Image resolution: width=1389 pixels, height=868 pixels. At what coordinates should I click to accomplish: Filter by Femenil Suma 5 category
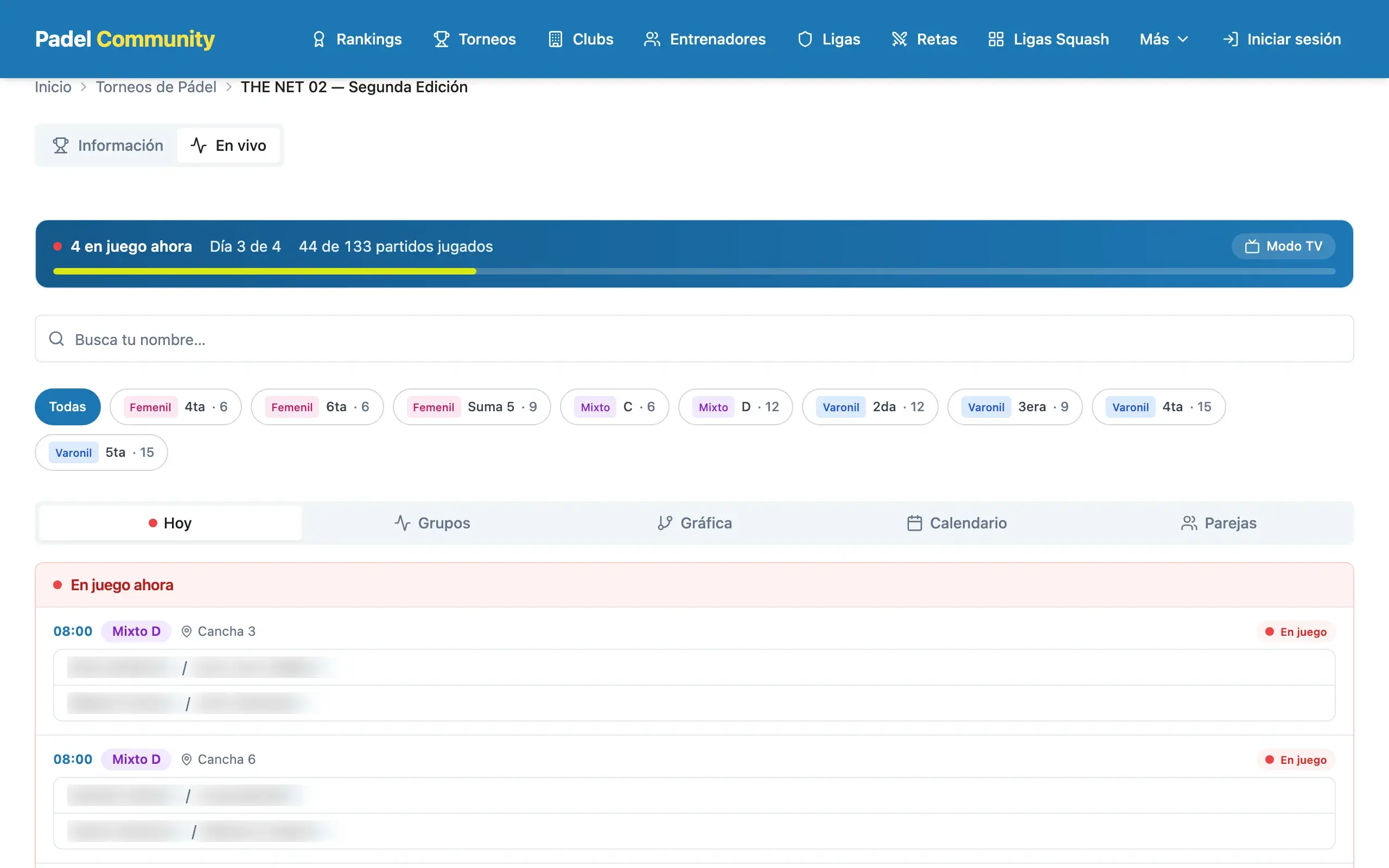click(x=472, y=407)
